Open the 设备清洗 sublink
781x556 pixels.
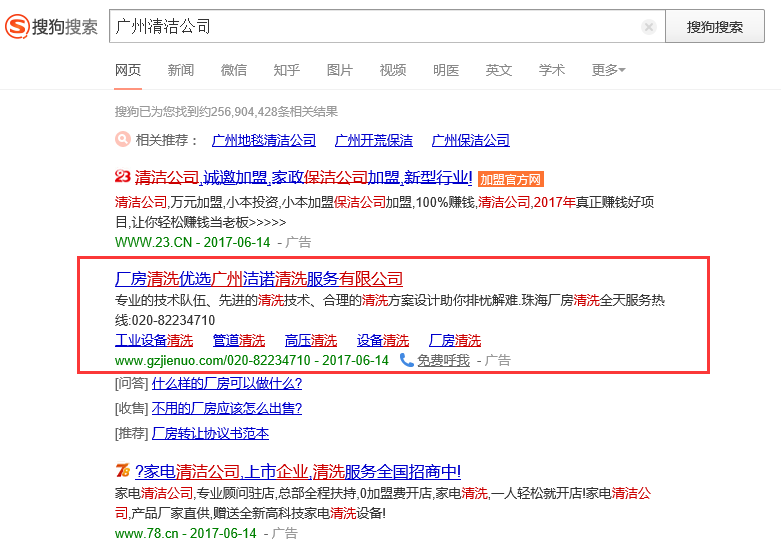[x=383, y=340]
